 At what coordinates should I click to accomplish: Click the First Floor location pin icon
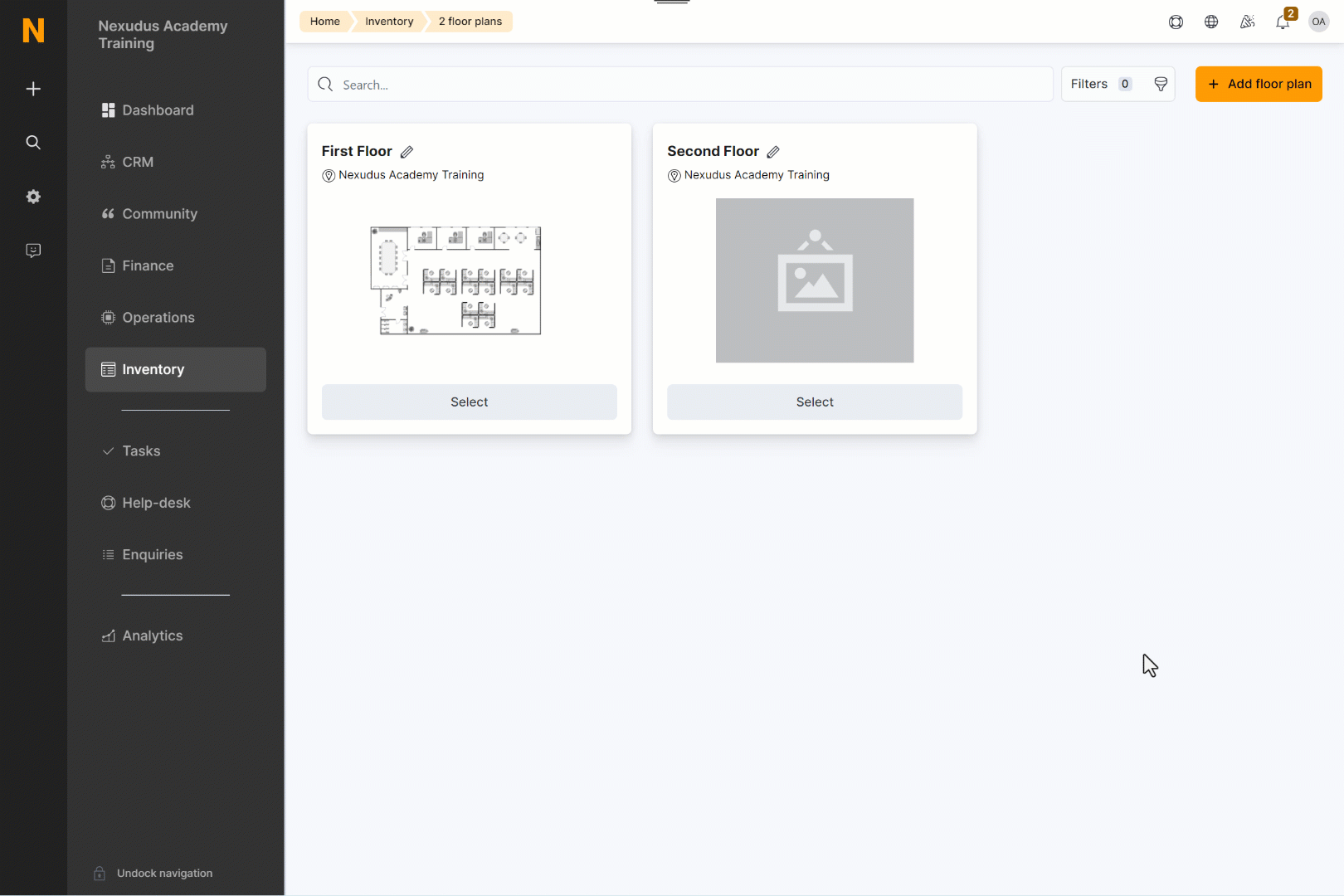[x=329, y=176]
